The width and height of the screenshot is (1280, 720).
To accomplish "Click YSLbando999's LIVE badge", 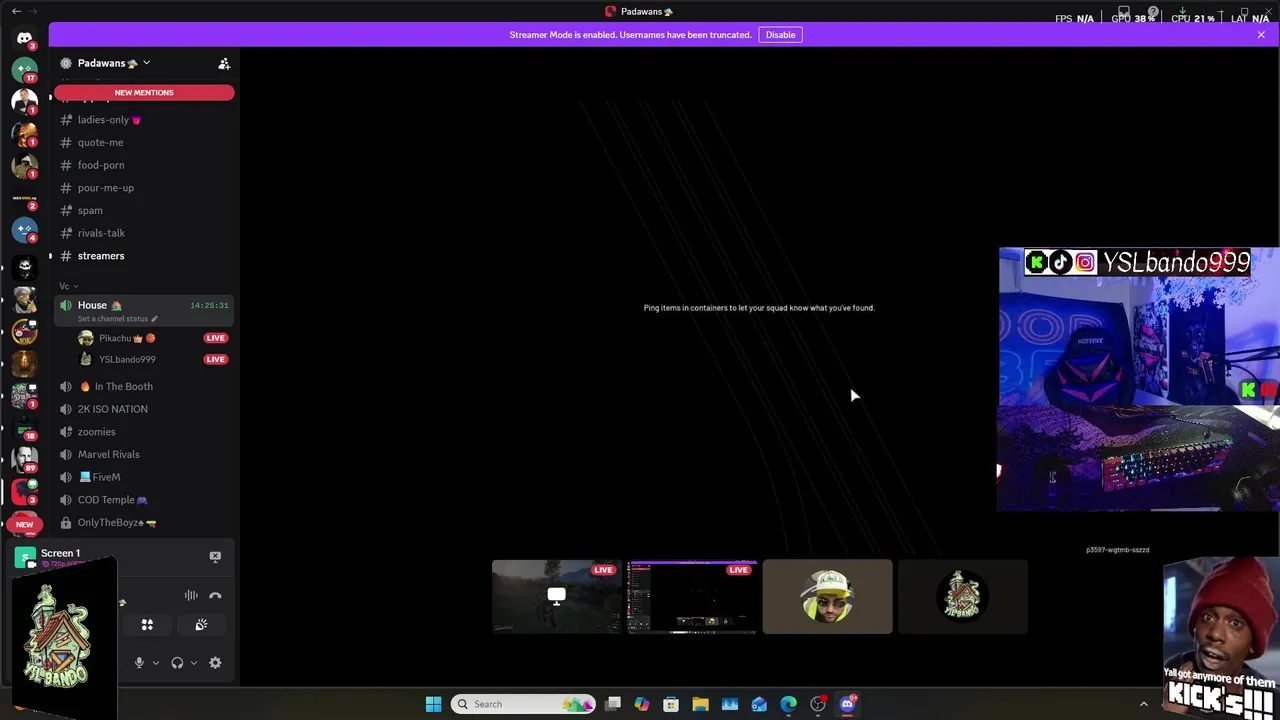I will pos(215,359).
